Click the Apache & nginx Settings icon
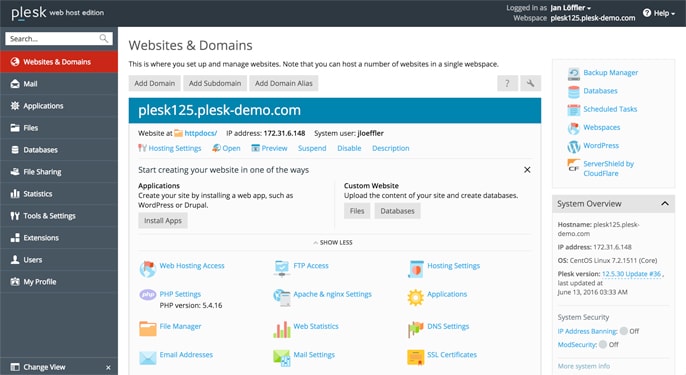This screenshot has width=686, height=375. click(x=282, y=297)
